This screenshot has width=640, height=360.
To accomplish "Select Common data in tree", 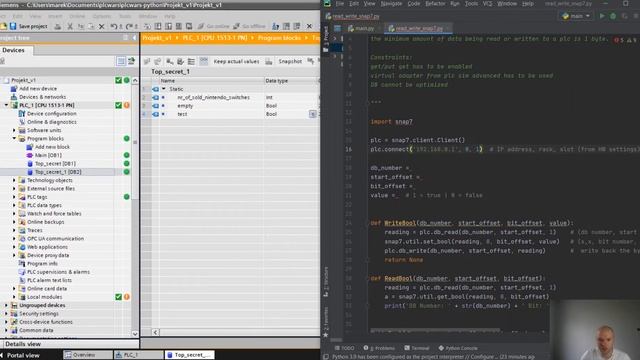I will point(36,330).
